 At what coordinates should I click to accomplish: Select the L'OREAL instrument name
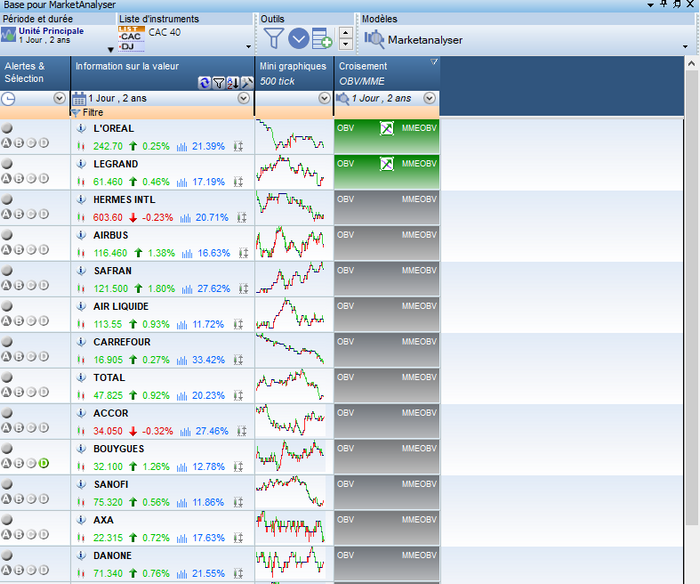point(113,129)
